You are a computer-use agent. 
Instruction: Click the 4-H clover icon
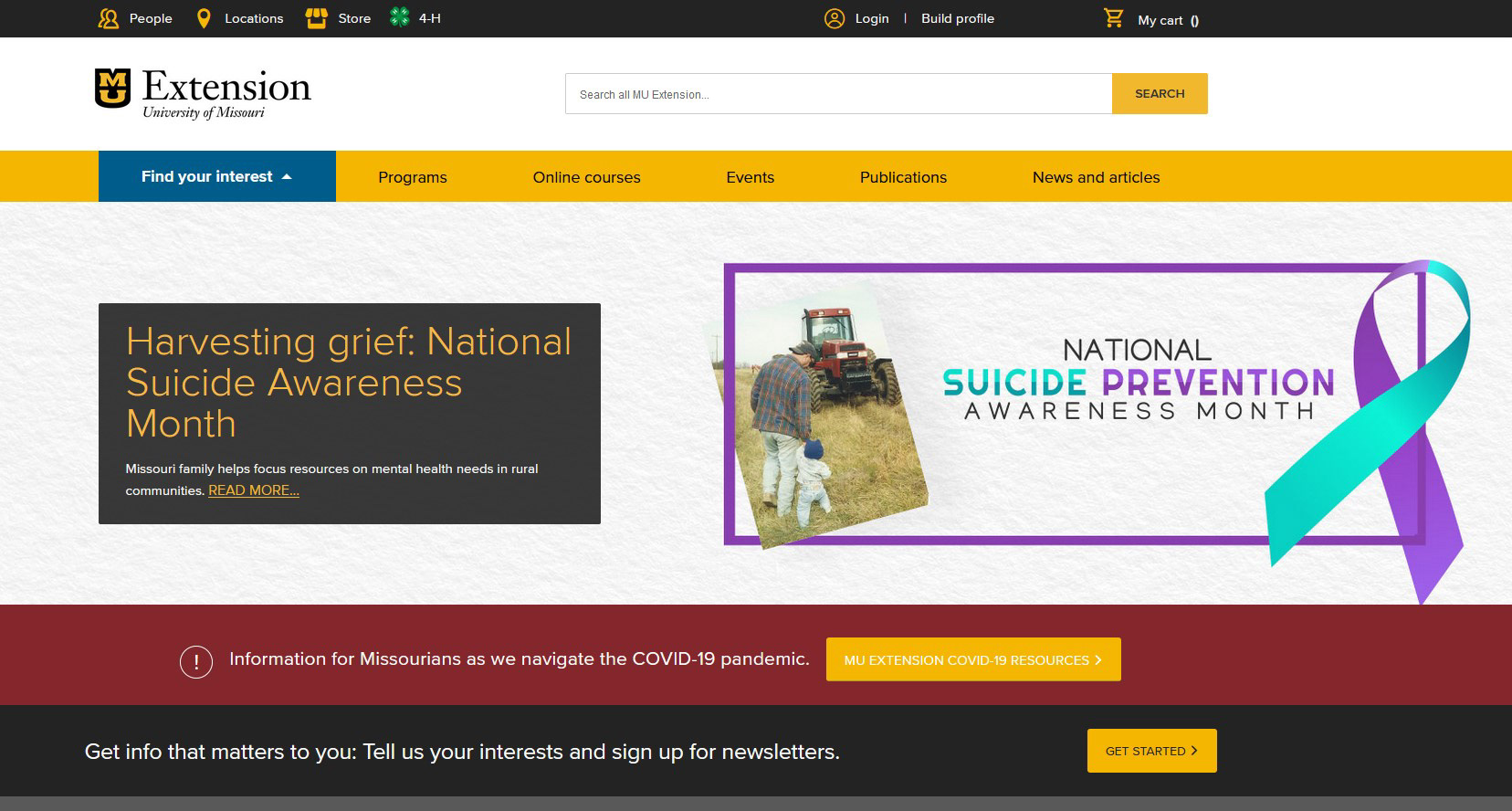click(399, 17)
